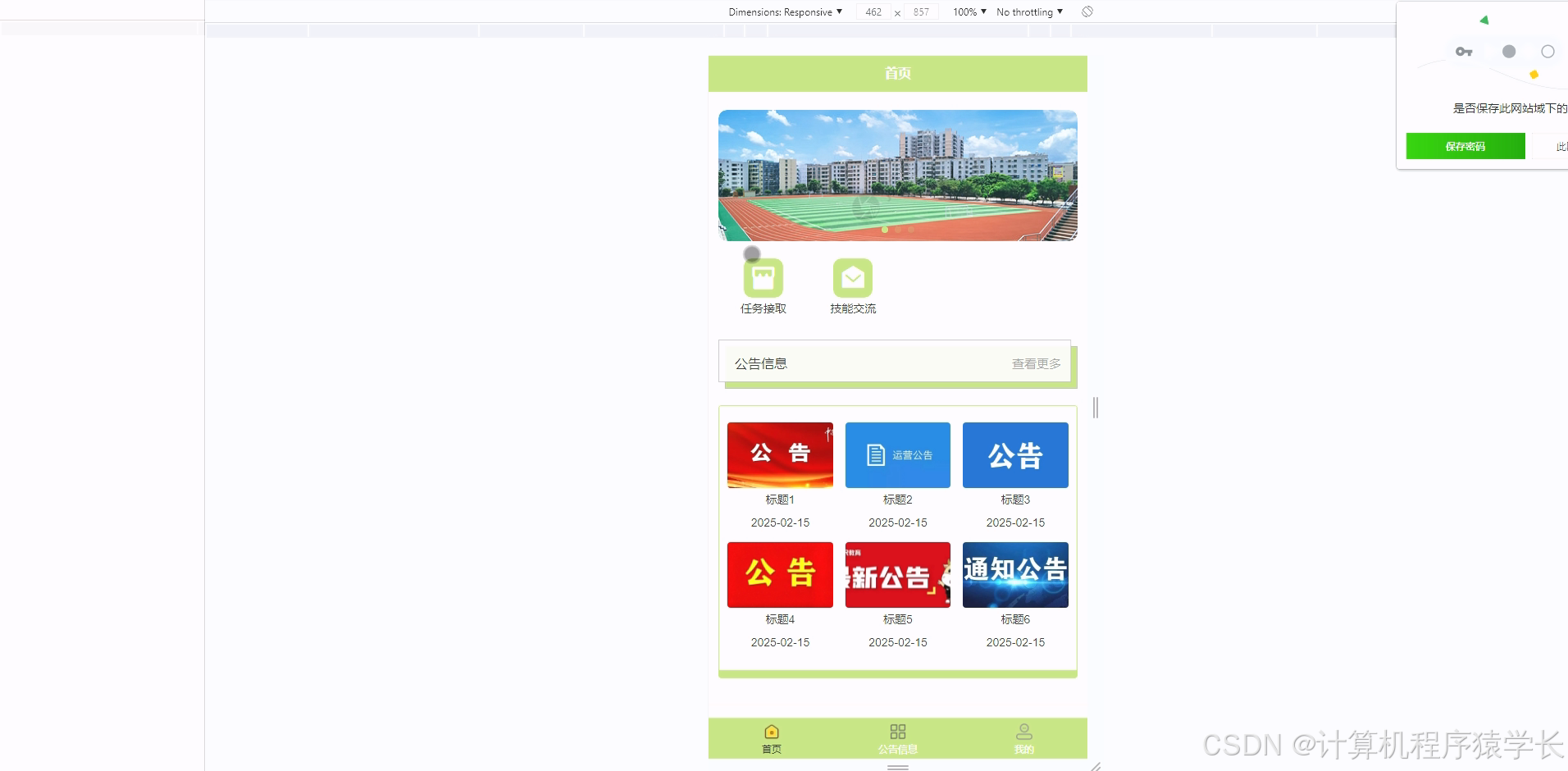This screenshot has height=771, width=1568.
Task: Tap the 技能交流 envelope icon
Action: pos(852,277)
